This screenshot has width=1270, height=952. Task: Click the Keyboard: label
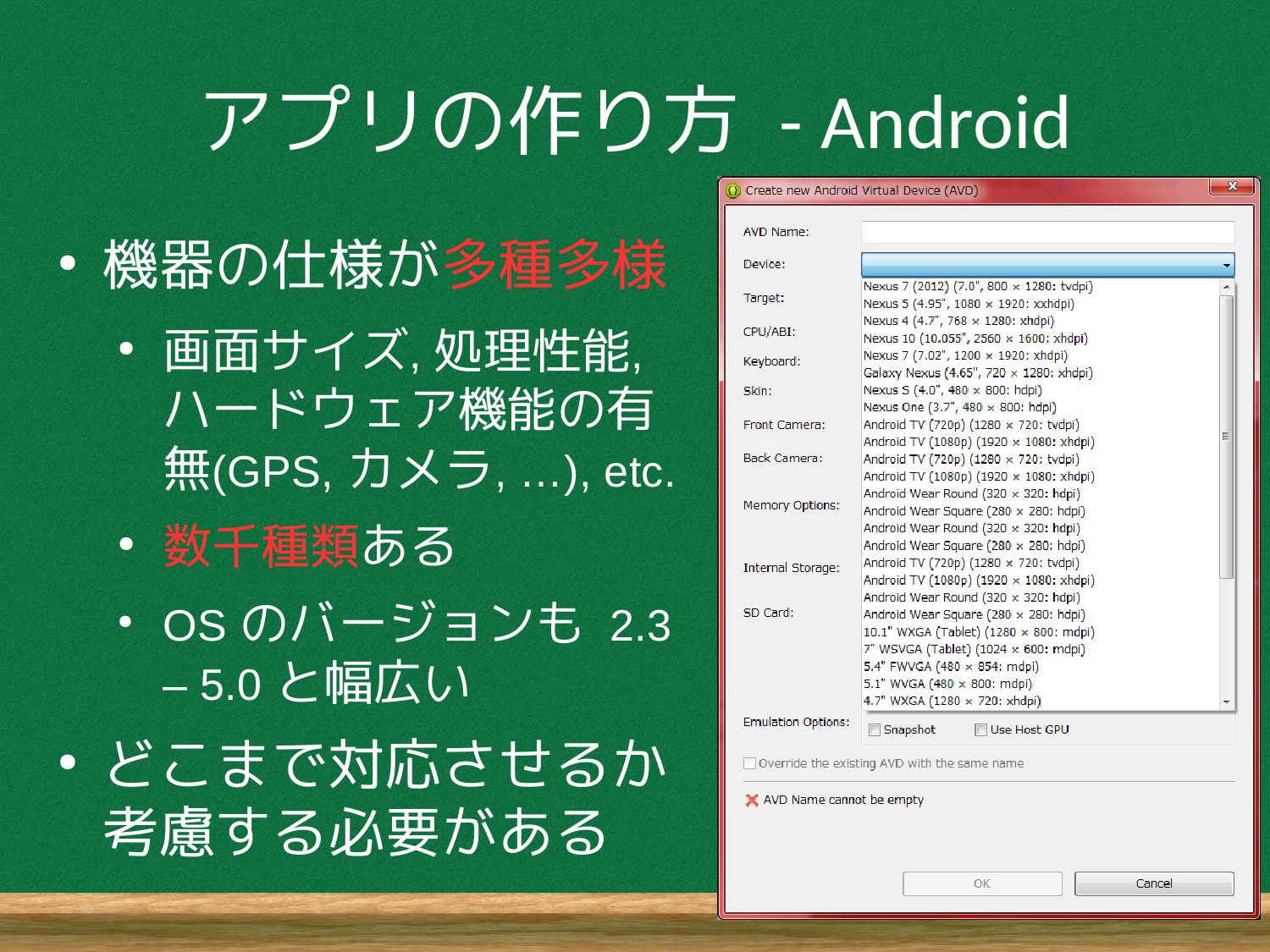pyautogui.click(x=771, y=361)
